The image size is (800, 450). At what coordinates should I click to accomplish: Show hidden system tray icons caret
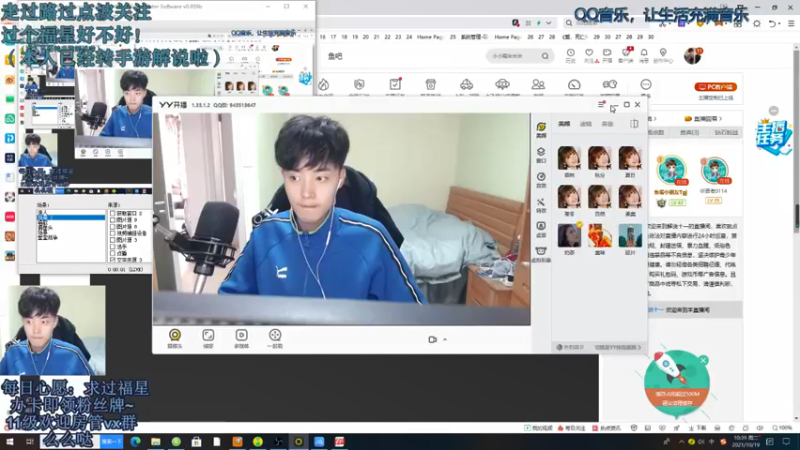click(681, 442)
